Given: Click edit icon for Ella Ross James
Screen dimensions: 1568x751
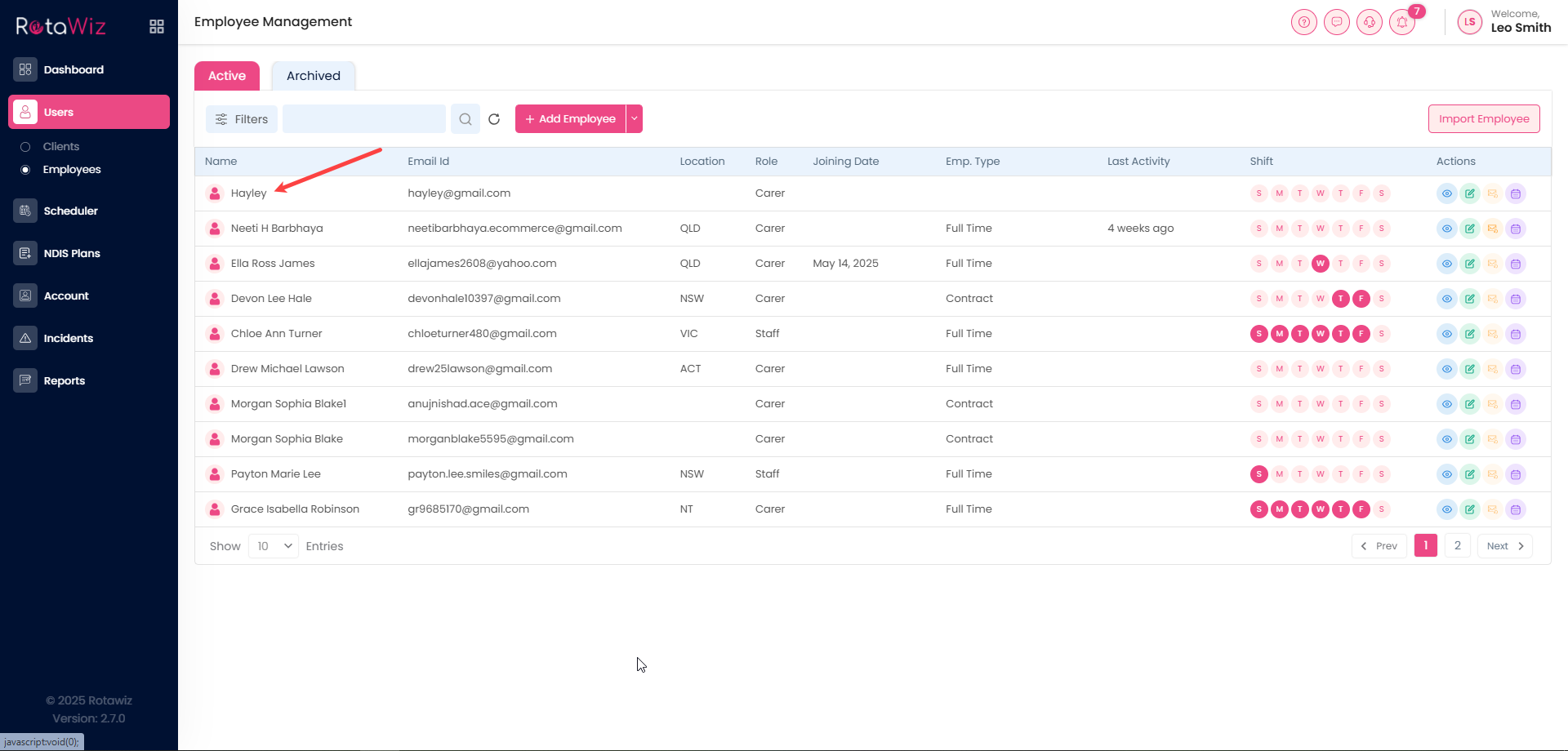Looking at the screenshot, I should pyautogui.click(x=1470, y=264).
